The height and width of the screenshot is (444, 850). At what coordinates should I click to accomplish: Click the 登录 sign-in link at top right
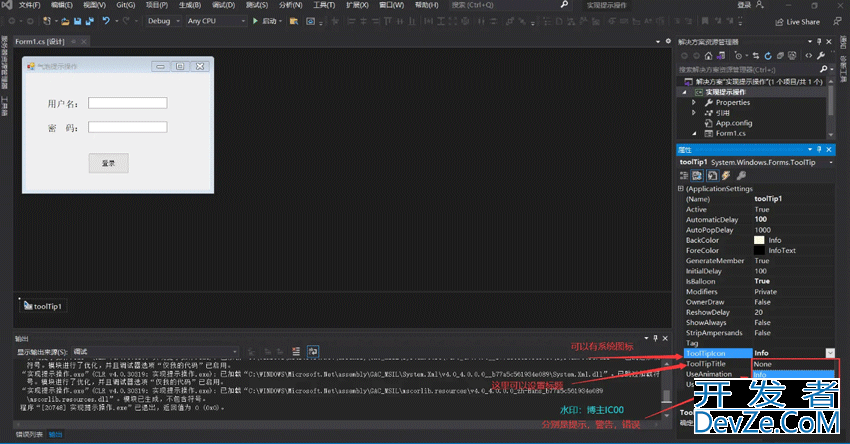tap(744, 5)
